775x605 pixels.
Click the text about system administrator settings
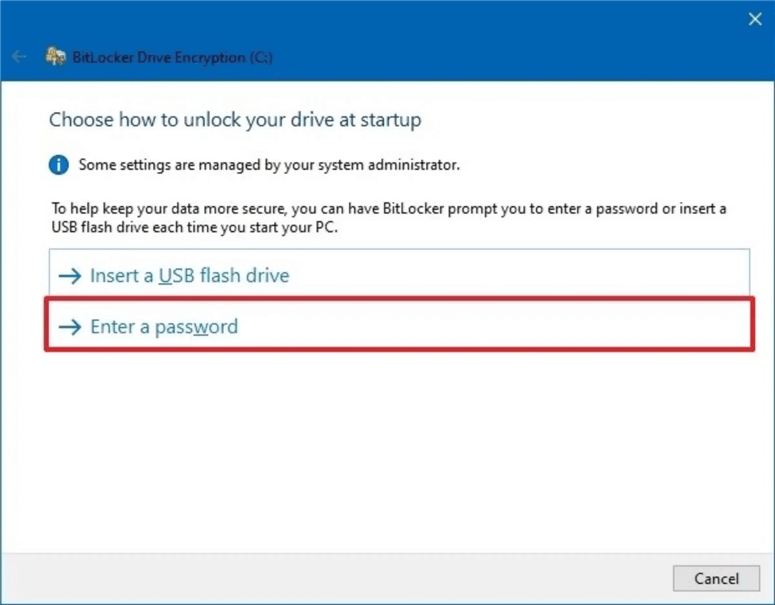[x=269, y=165]
